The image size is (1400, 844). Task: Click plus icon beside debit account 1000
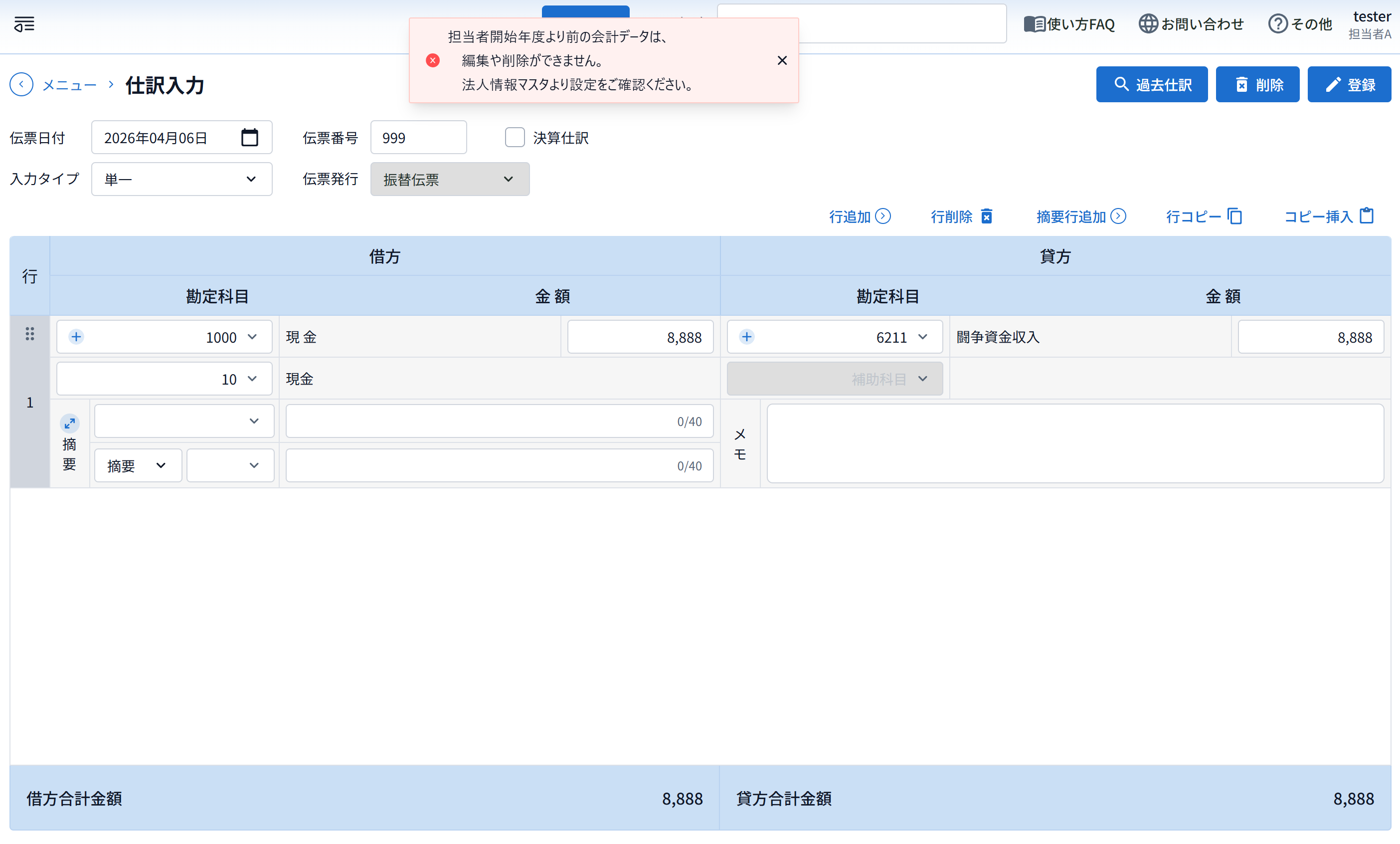(76, 337)
